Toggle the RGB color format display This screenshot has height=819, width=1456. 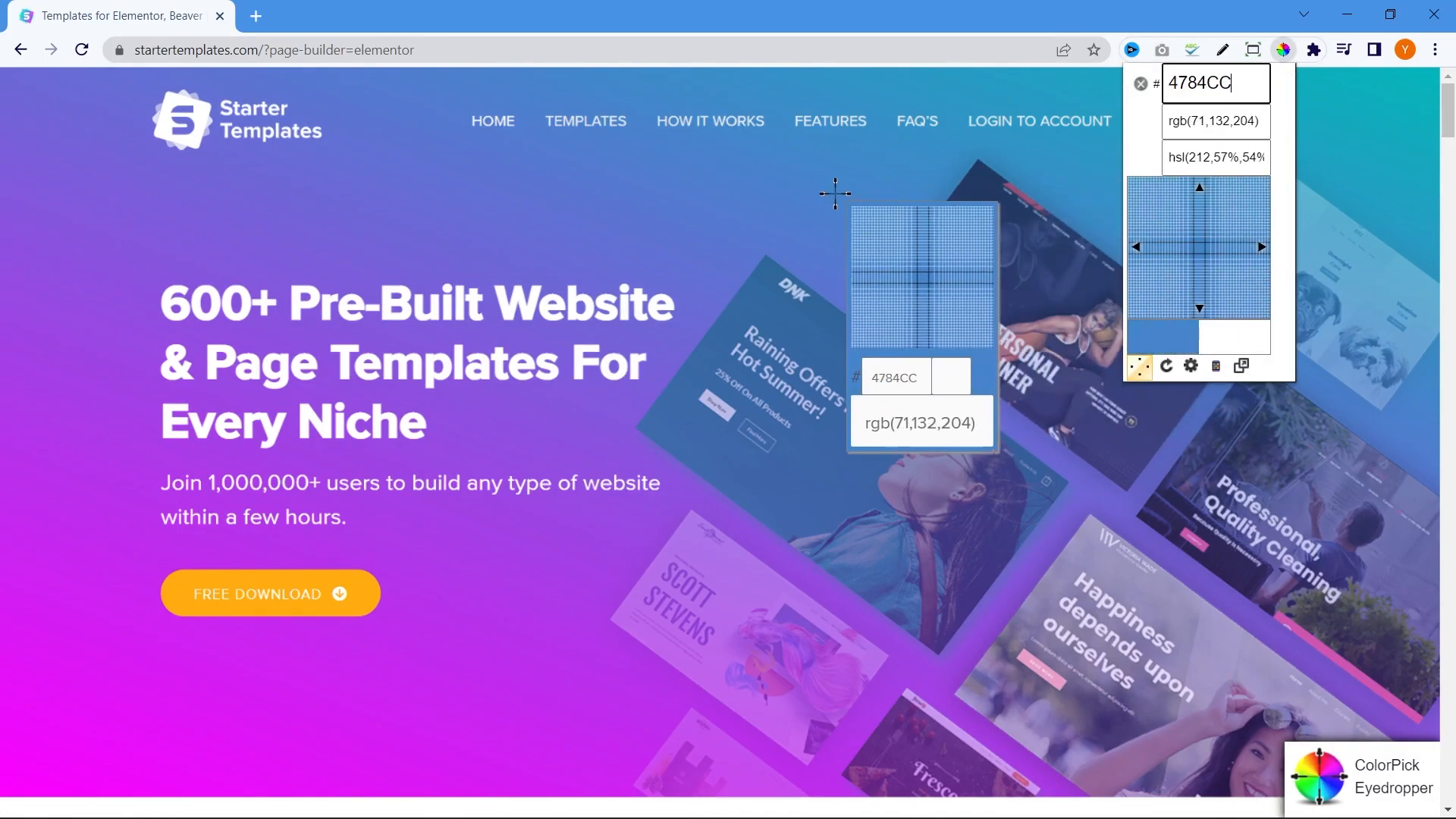pyautogui.click(x=1215, y=120)
